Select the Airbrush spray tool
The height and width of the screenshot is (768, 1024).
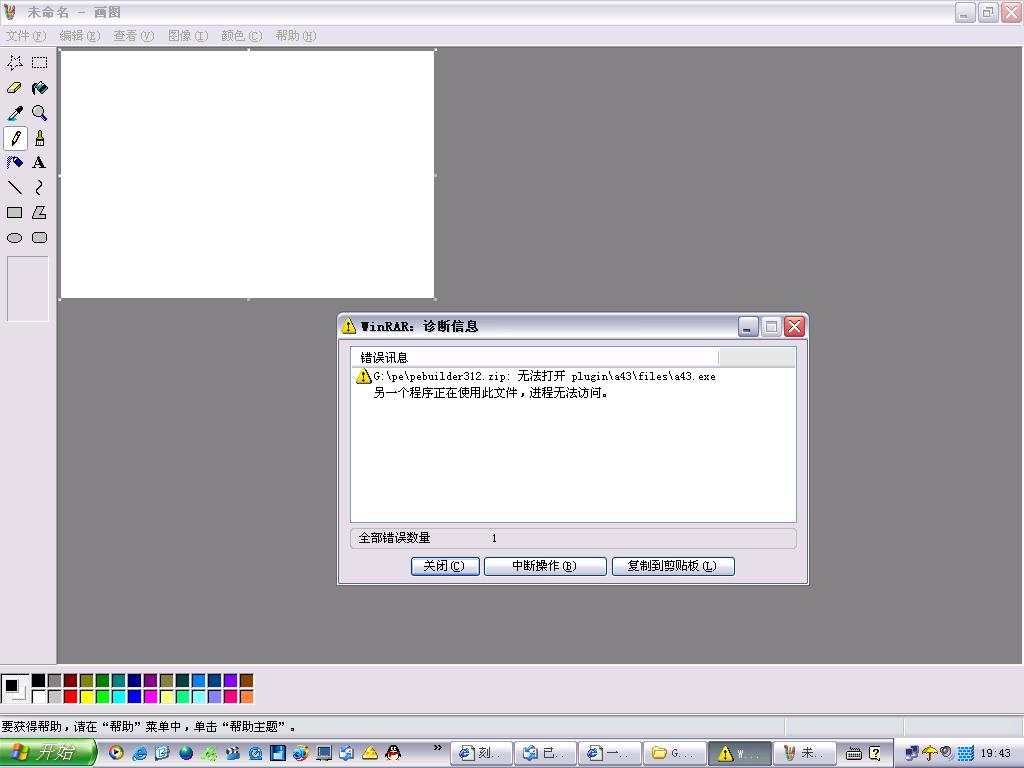click(x=15, y=163)
